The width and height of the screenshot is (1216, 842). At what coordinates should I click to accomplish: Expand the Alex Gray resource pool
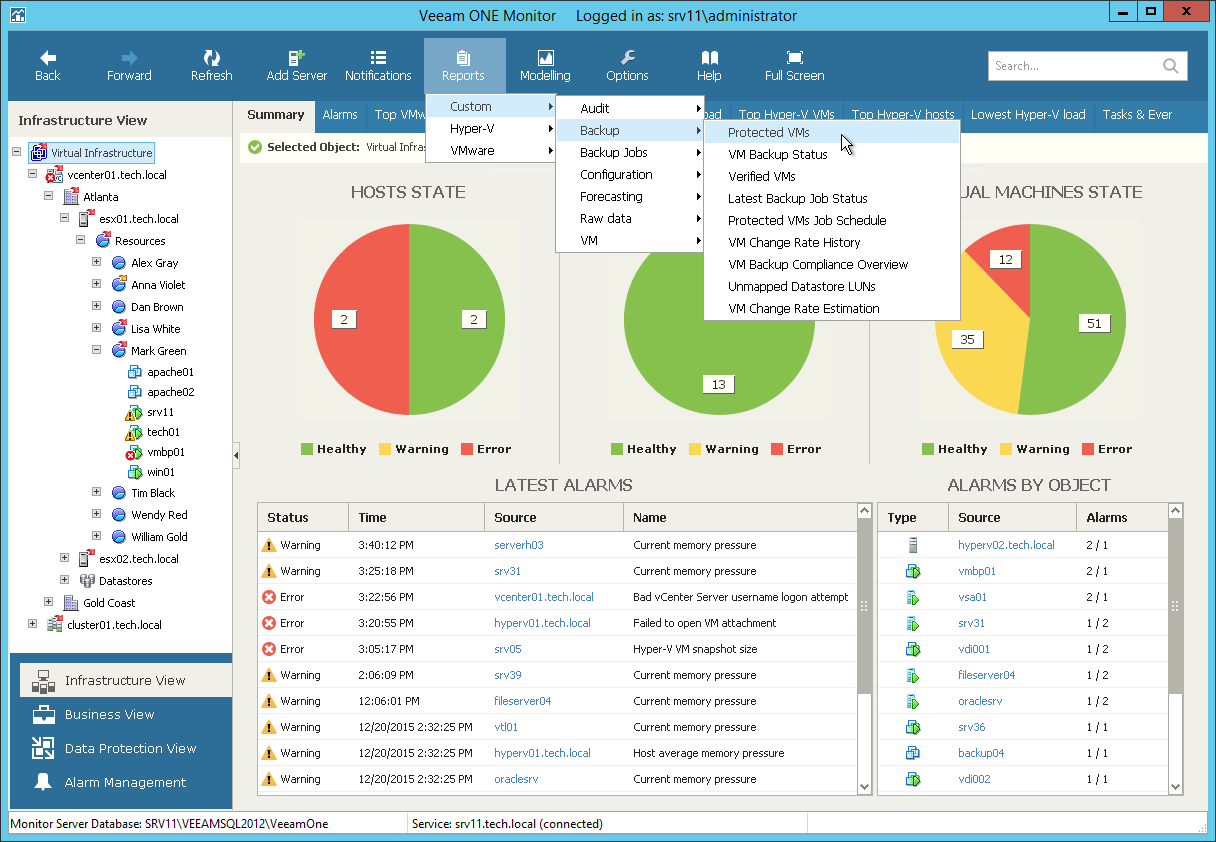(x=97, y=263)
